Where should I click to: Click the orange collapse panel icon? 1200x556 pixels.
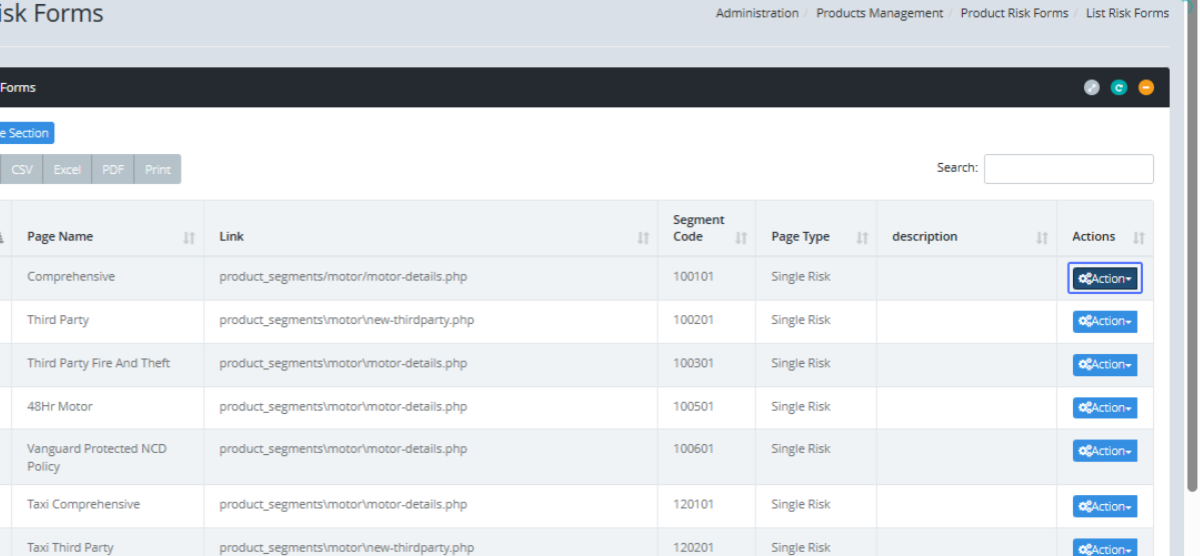pyautogui.click(x=1146, y=88)
